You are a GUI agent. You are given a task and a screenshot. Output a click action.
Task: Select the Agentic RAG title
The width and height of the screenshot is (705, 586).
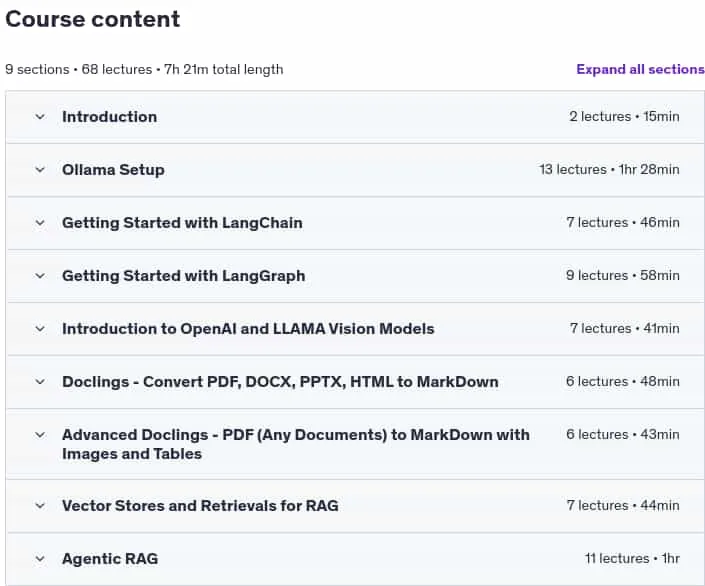(x=110, y=559)
